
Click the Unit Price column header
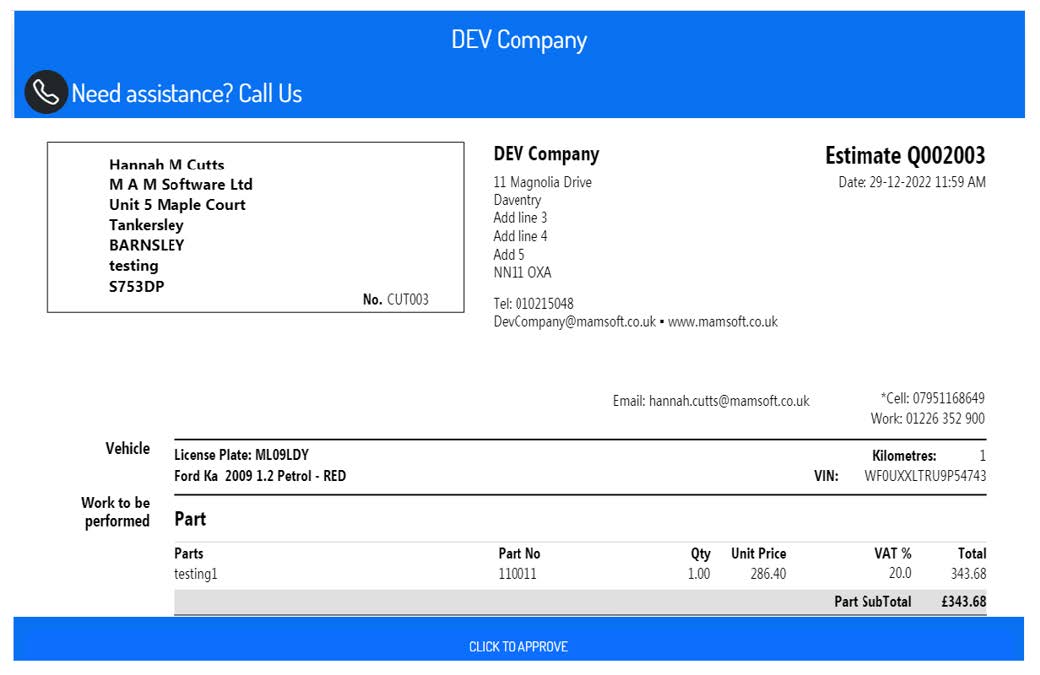(758, 553)
